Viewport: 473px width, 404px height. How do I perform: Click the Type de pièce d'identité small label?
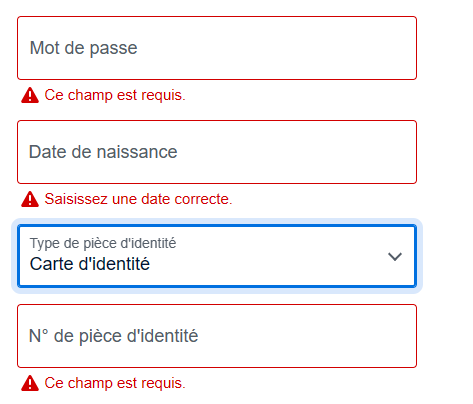(103, 243)
